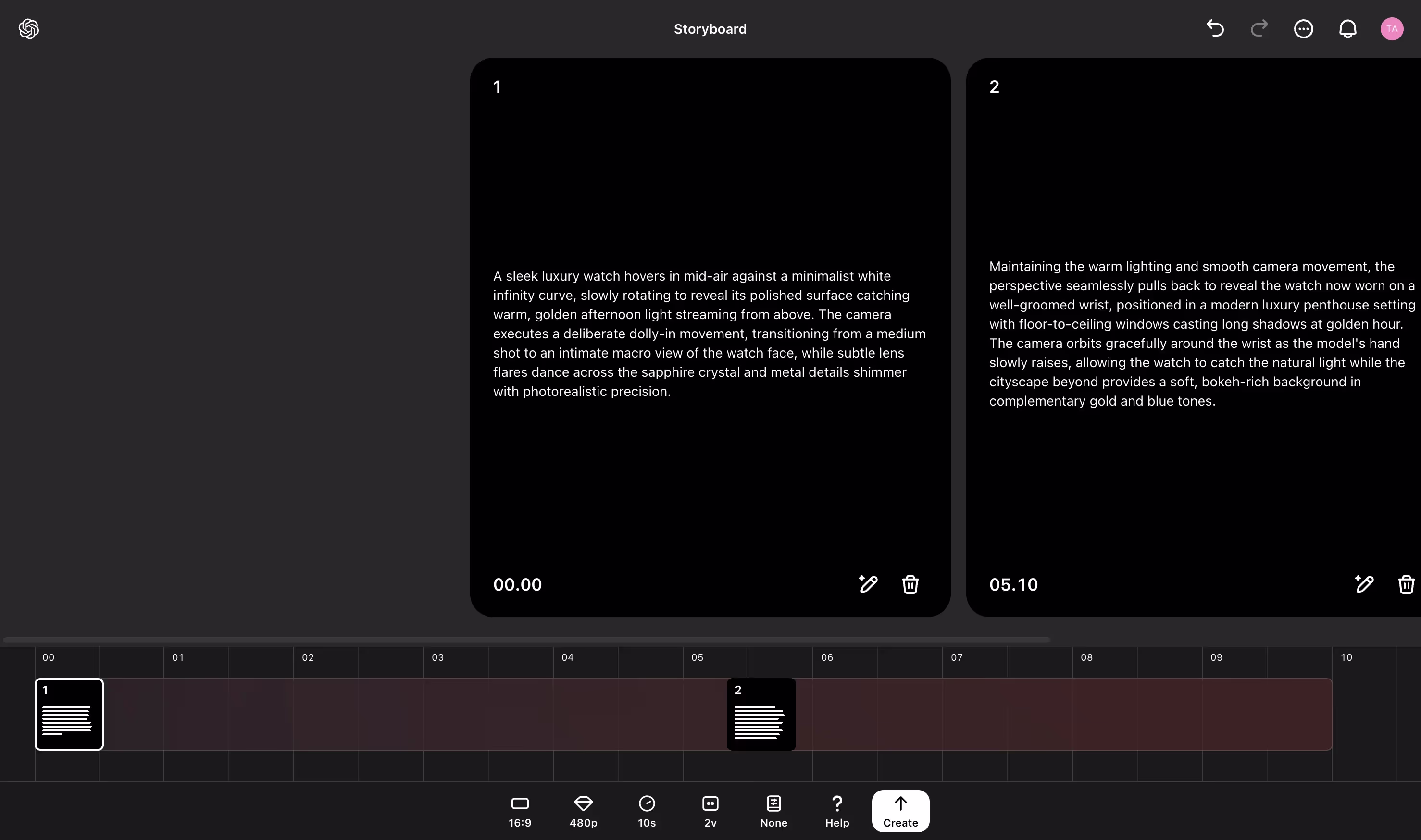Screen dimensions: 1421x840
Task: Select timeline card 2 thumbnail
Action: [x=761, y=714]
